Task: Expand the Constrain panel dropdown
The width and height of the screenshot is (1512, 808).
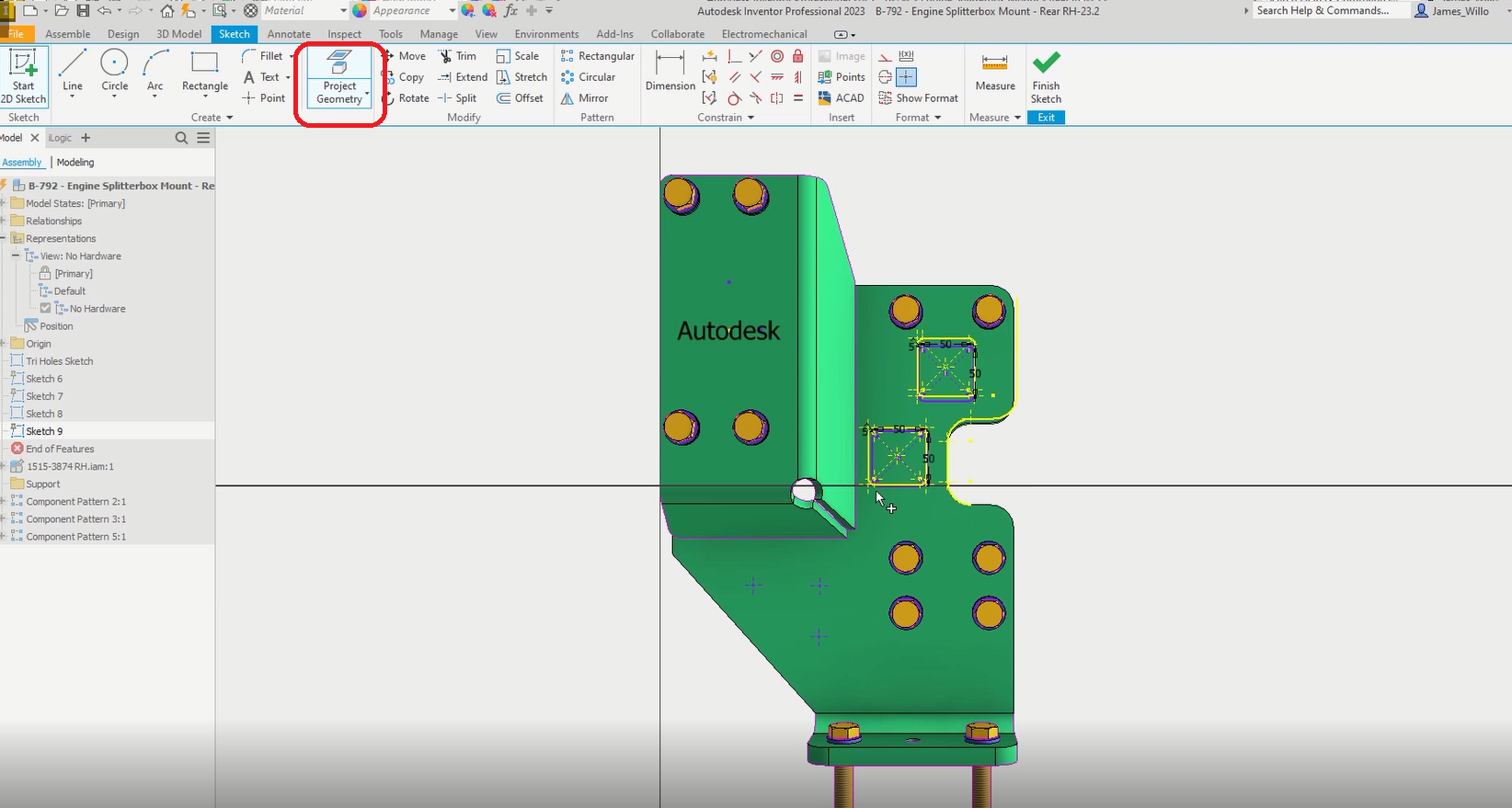Action: pyautogui.click(x=726, y=118)
